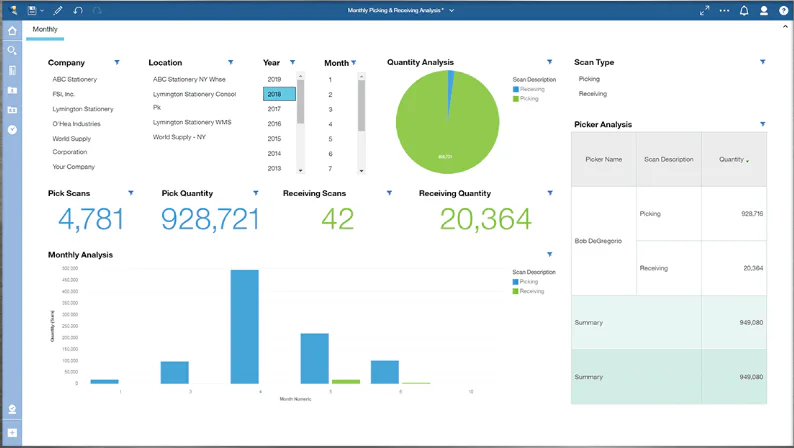
Task: Click the filter icon next to Pick Quantity
Action: tap(256, 193)
